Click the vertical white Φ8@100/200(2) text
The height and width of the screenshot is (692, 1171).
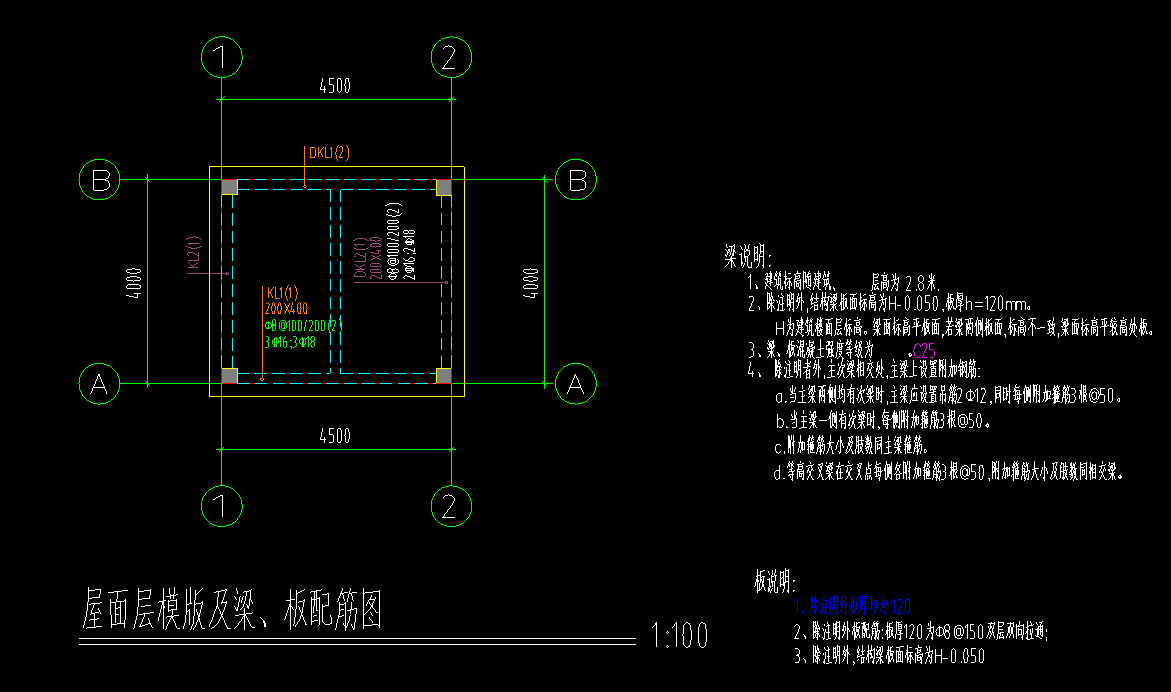[x=394, y=241]
